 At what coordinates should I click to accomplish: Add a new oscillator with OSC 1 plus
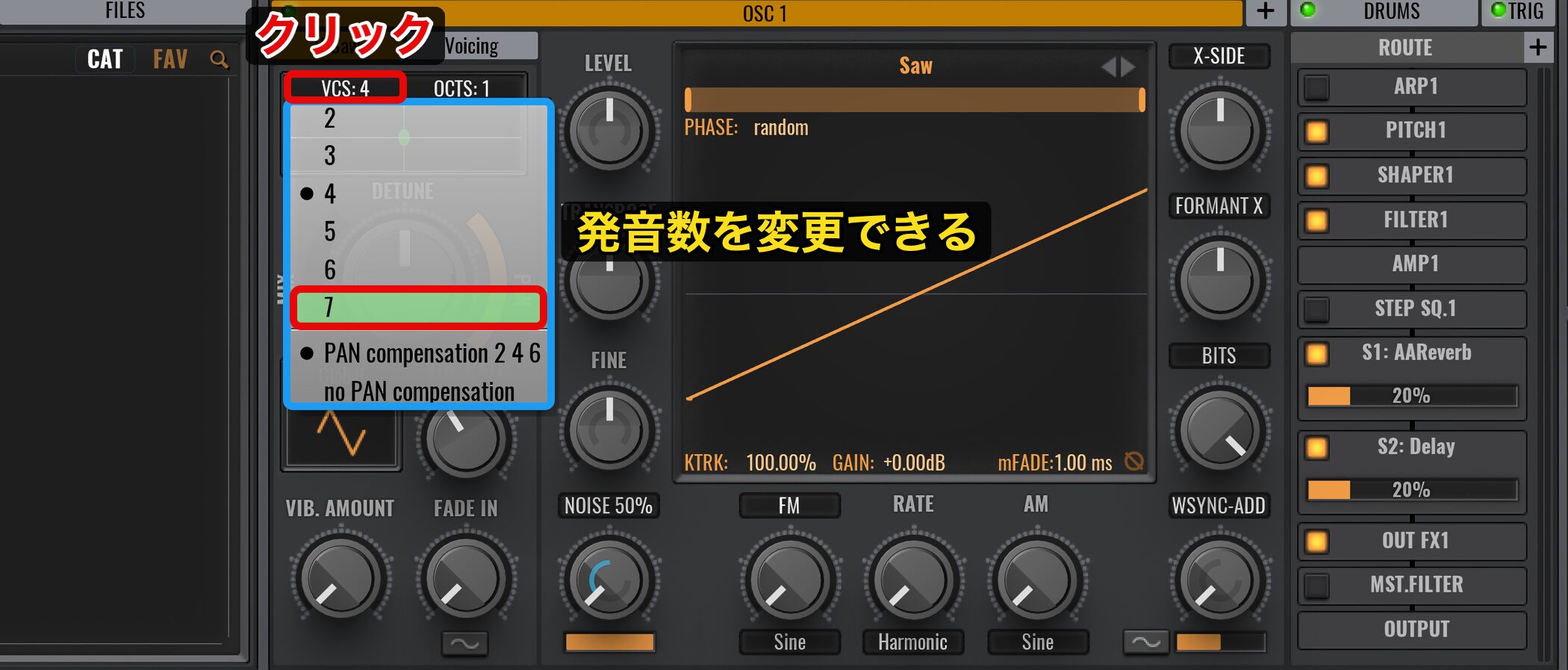[1266, 11]
